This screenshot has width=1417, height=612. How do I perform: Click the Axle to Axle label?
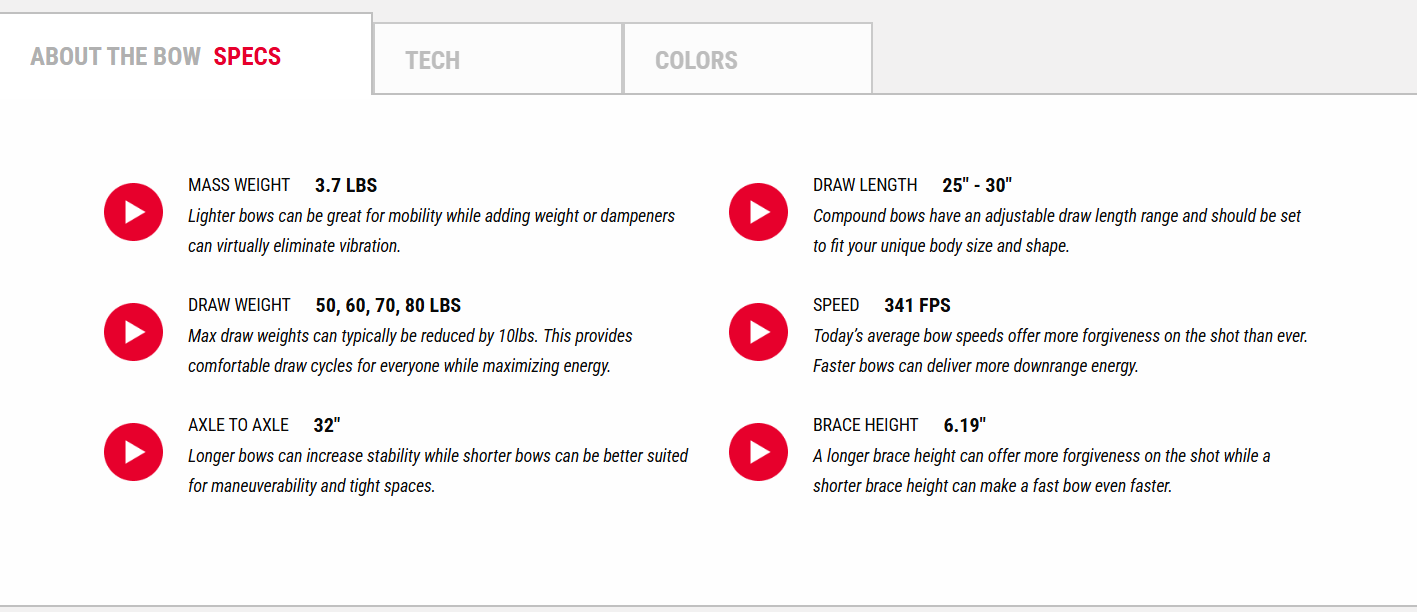click(x=238, y=425)
